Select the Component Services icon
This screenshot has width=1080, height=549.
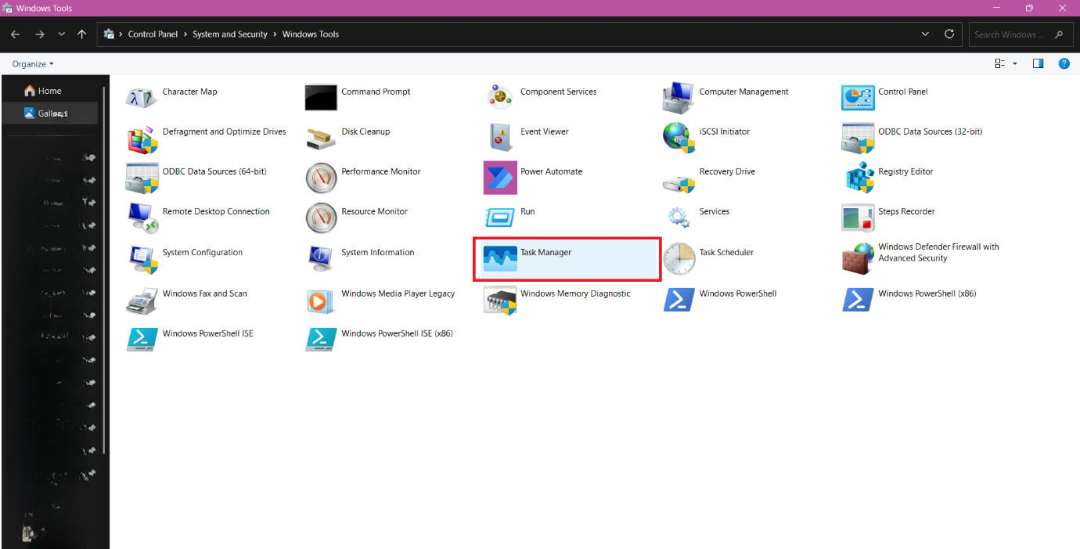click(x=500, y=98)
